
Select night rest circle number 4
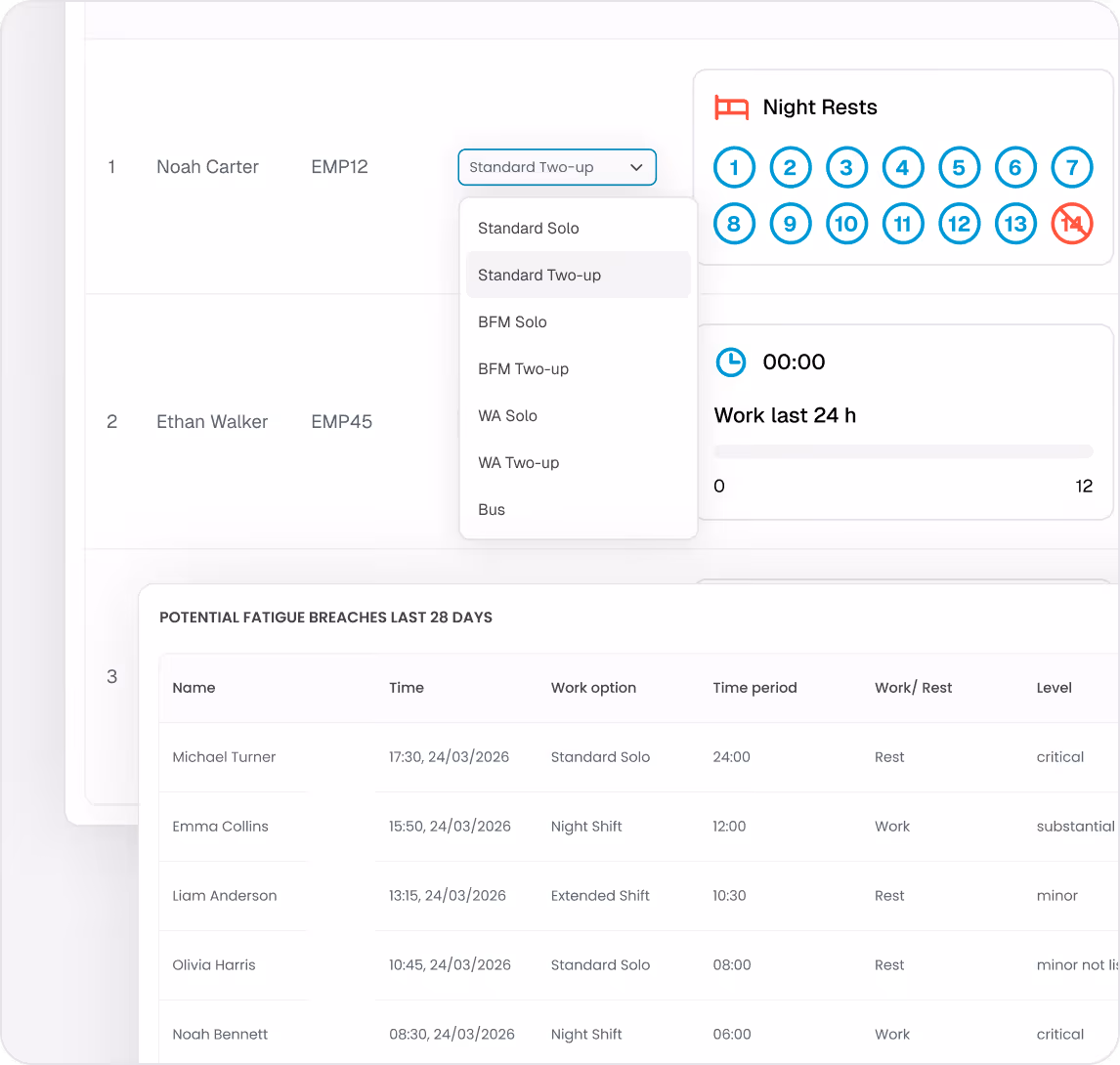point(903,167)
